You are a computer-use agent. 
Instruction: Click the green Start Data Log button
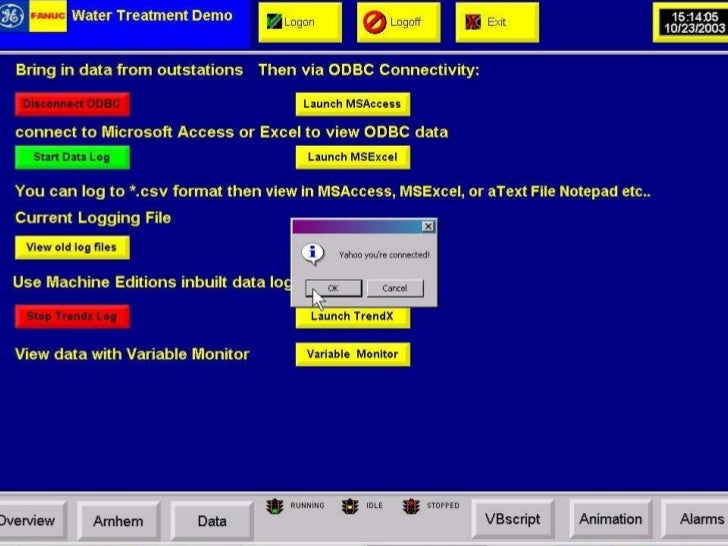coord(72,157)
